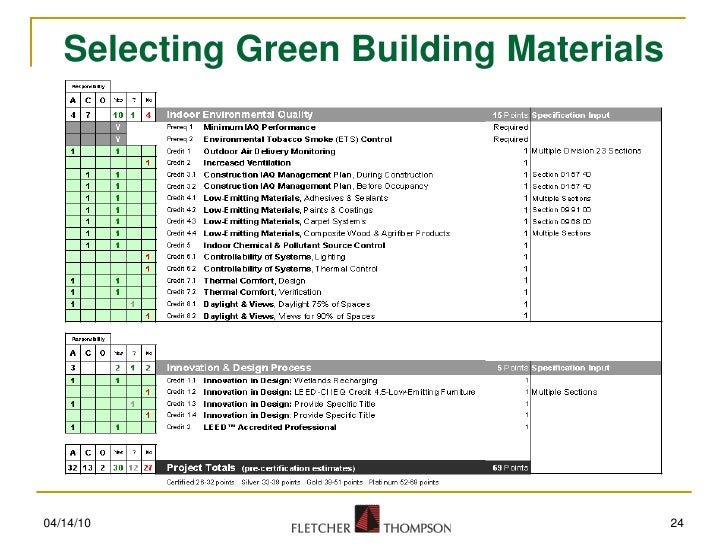Image resolution: width=728 pixels, height=546 pixels.
Task: Click the 15 Points label
Action: [x=510, y=115]
